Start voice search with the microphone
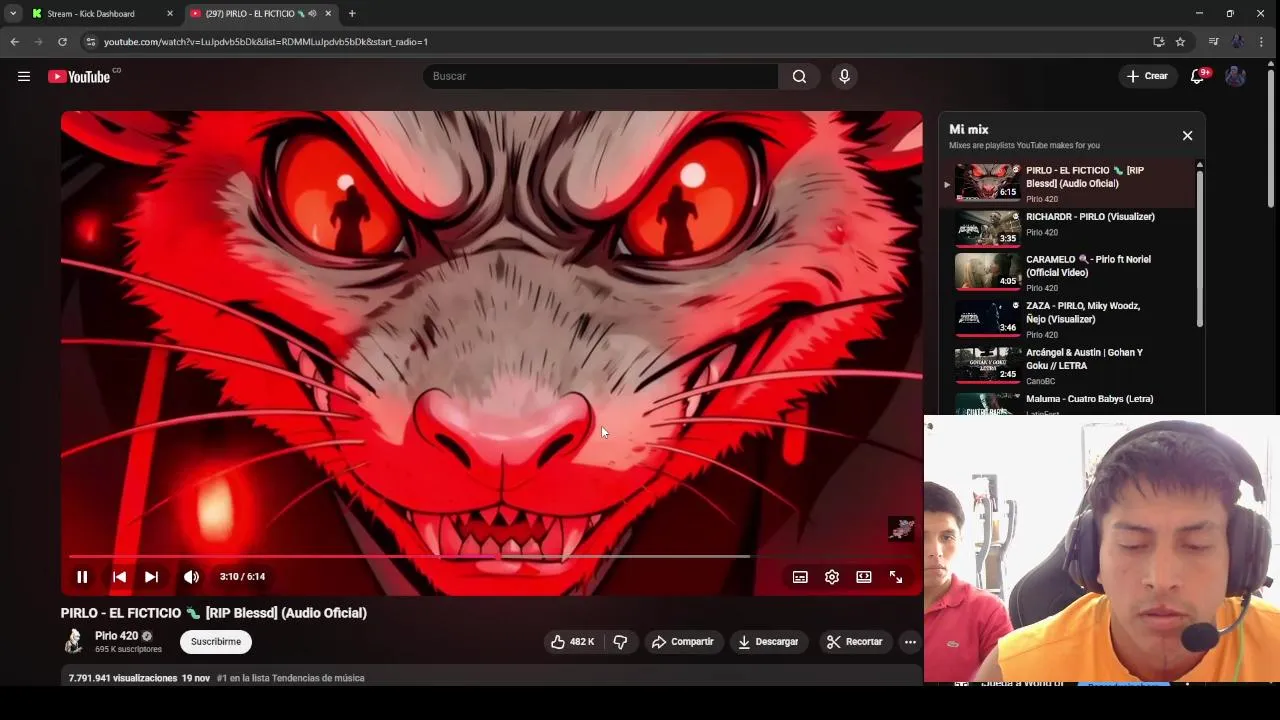Screen dimensions: 1280x720 click(x=844, y=76)
